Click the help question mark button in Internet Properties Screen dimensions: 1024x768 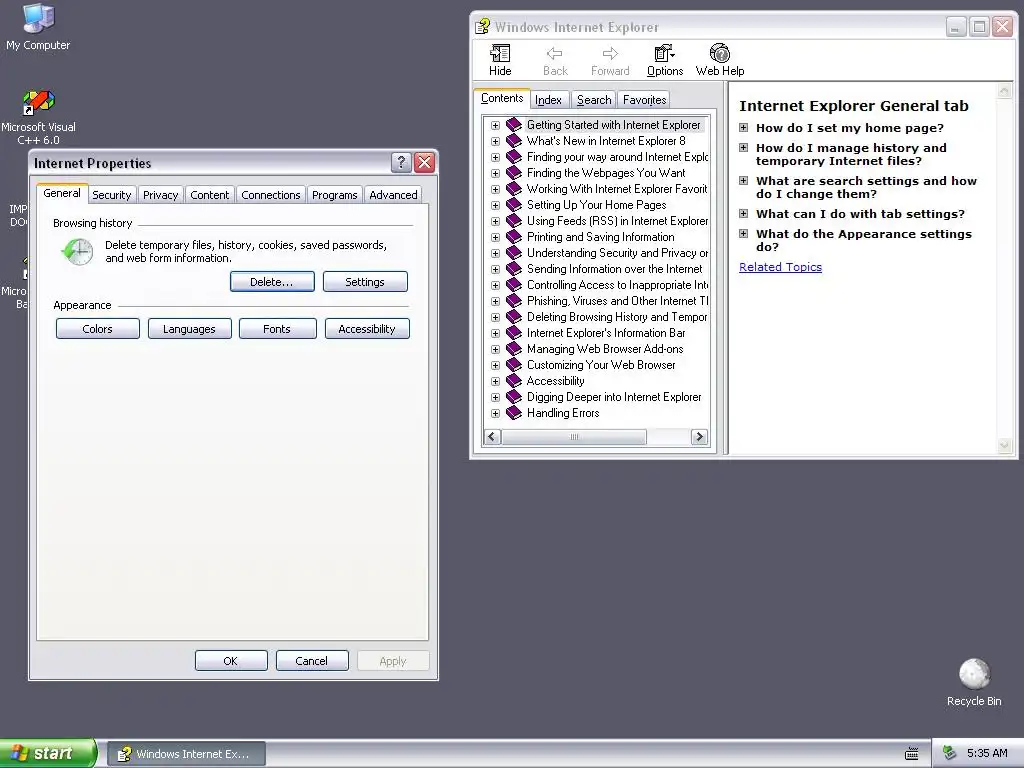(401, 163)
